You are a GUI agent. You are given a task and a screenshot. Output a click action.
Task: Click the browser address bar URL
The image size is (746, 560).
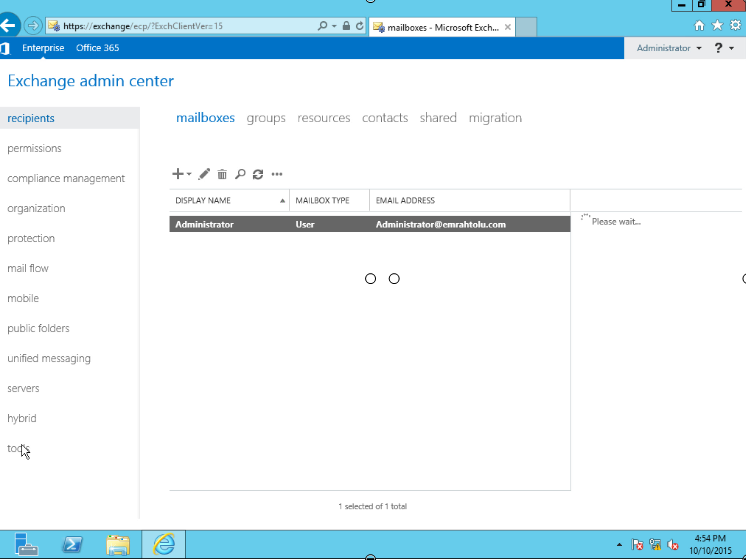tap(143, 26)
